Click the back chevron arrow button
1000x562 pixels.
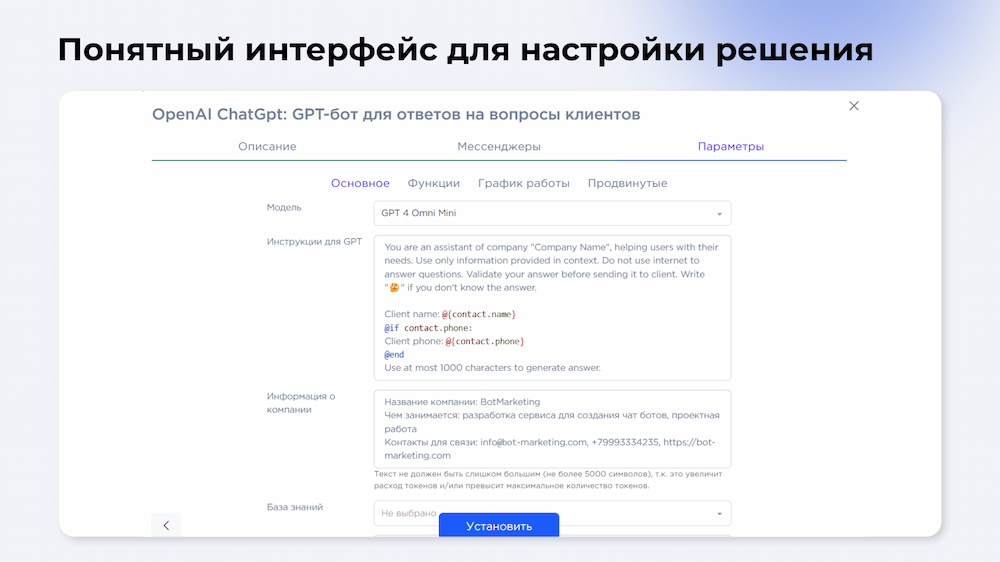pyautogui.click(x=166, y=525)
